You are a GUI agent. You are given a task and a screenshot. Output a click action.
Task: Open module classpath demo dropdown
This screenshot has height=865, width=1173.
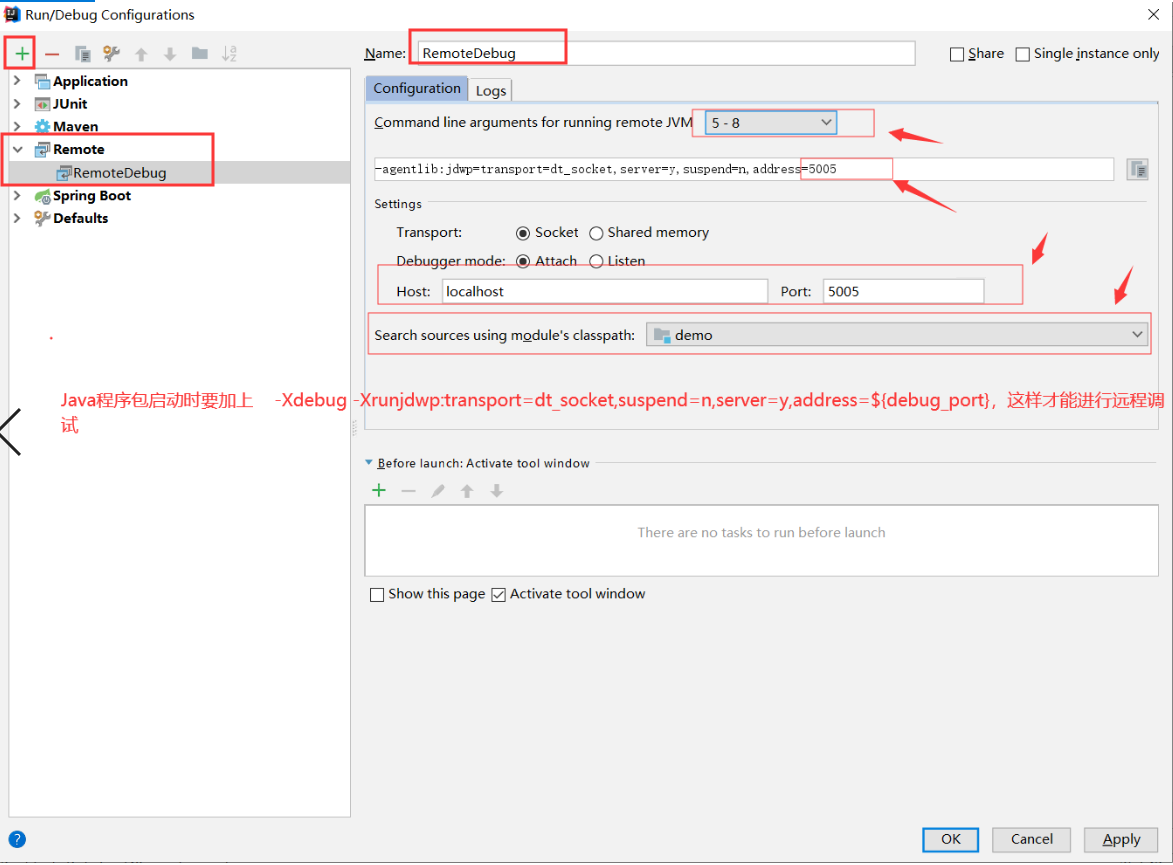pos(897,335)
